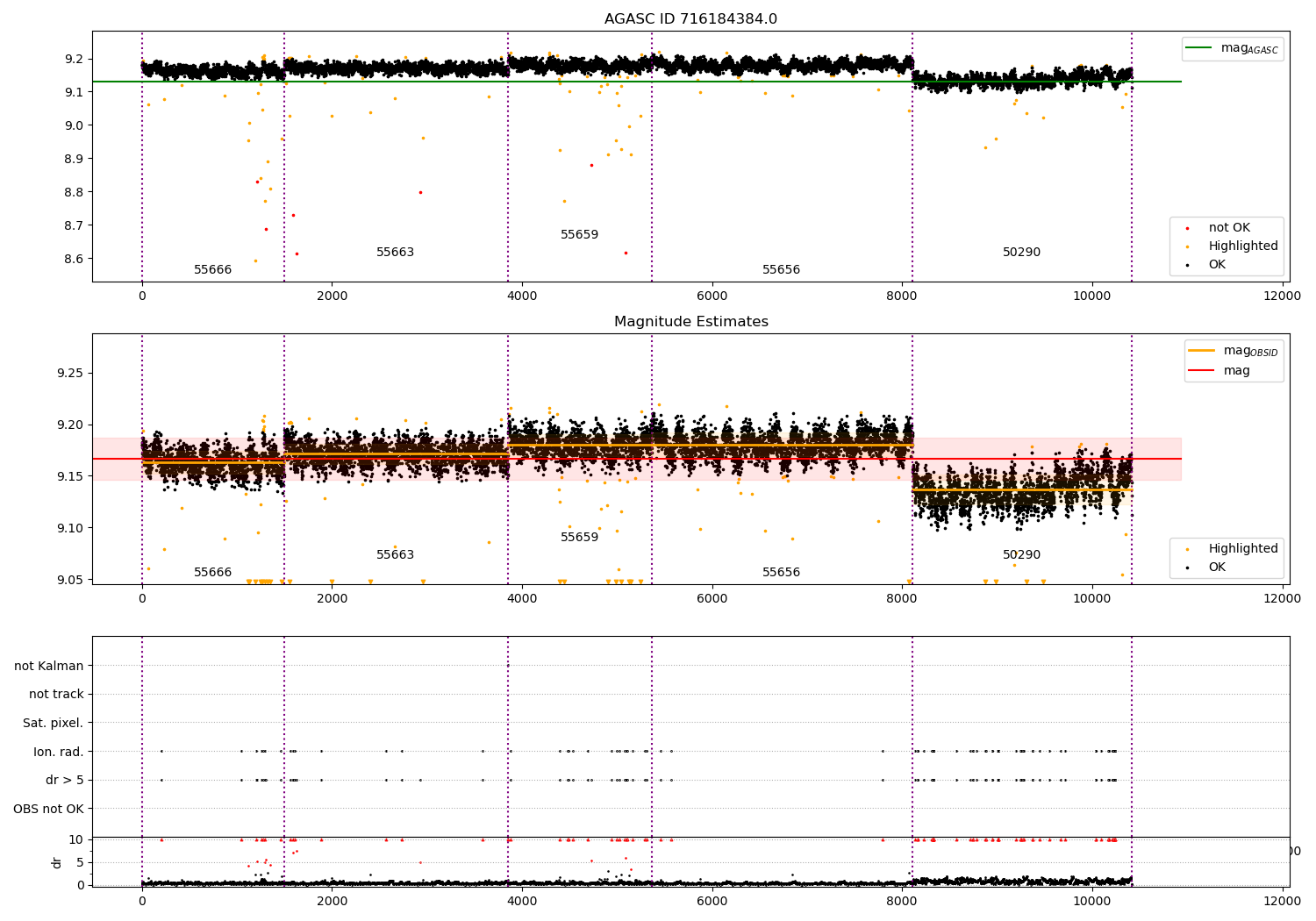Click the y-axis tick 9.10 on middle plot
Image resolution: width=1316 pixels, height=921 pixels.
[x=70, y=528]
